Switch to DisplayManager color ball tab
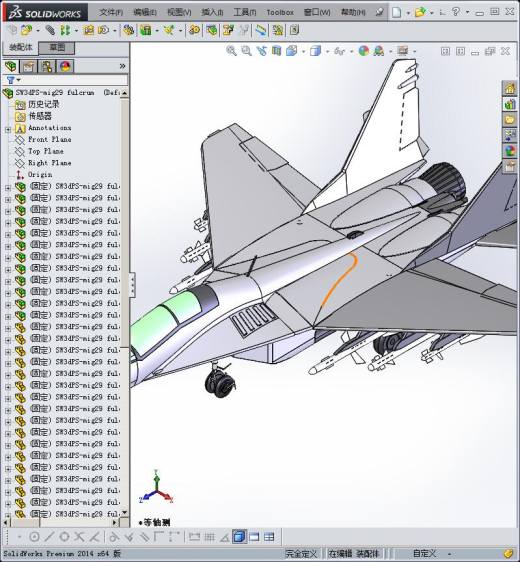 [x=65, y=66]
